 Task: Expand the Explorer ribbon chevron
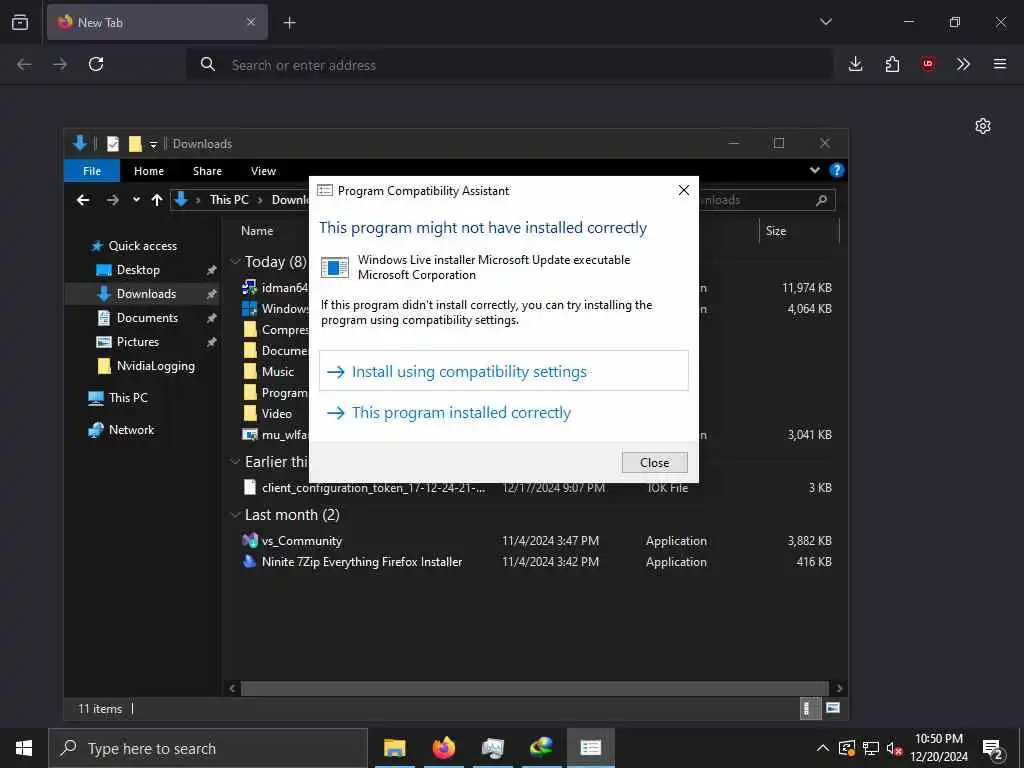point(815,170)
